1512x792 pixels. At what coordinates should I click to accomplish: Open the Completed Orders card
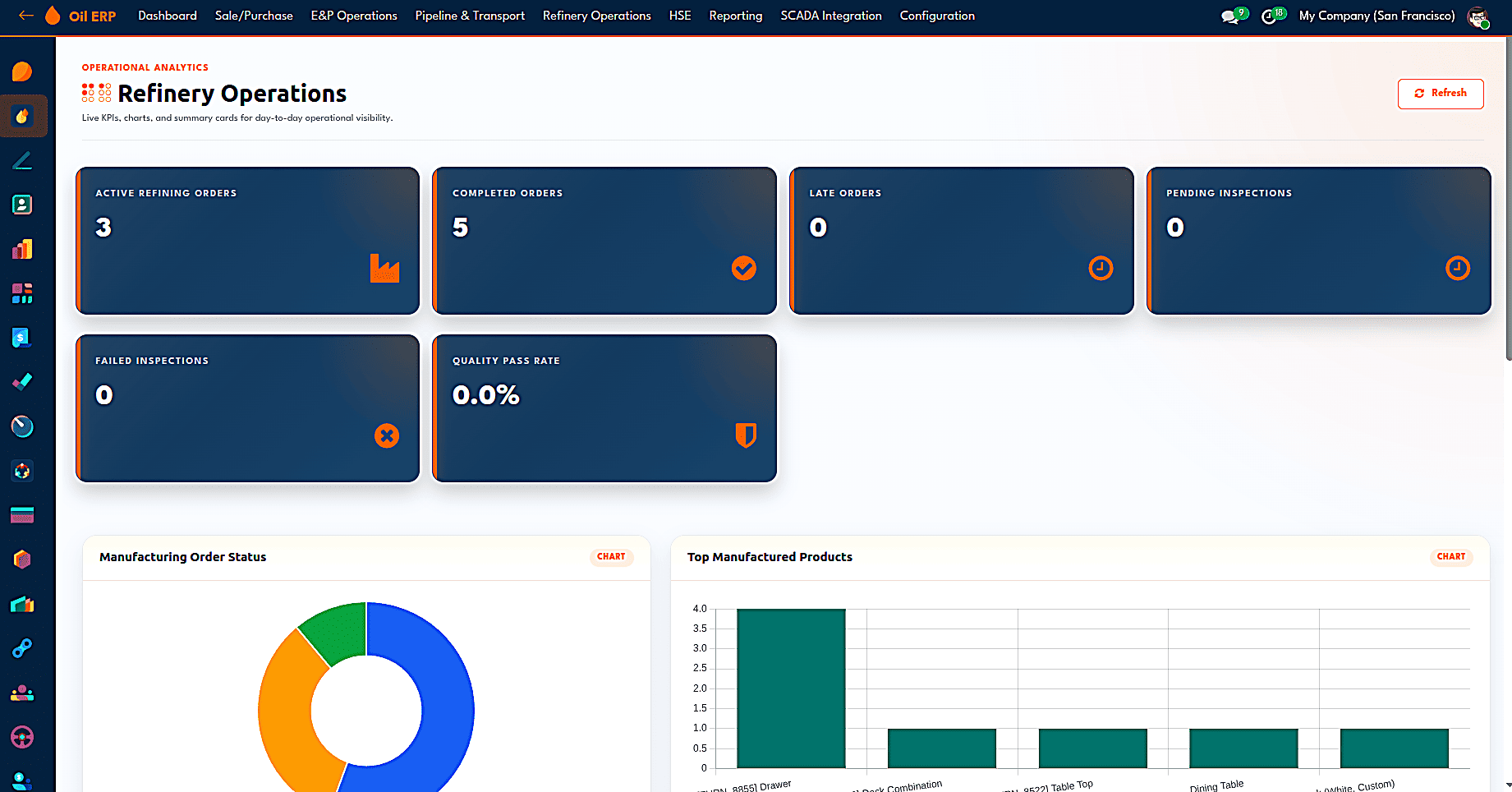tap(604, 241)
